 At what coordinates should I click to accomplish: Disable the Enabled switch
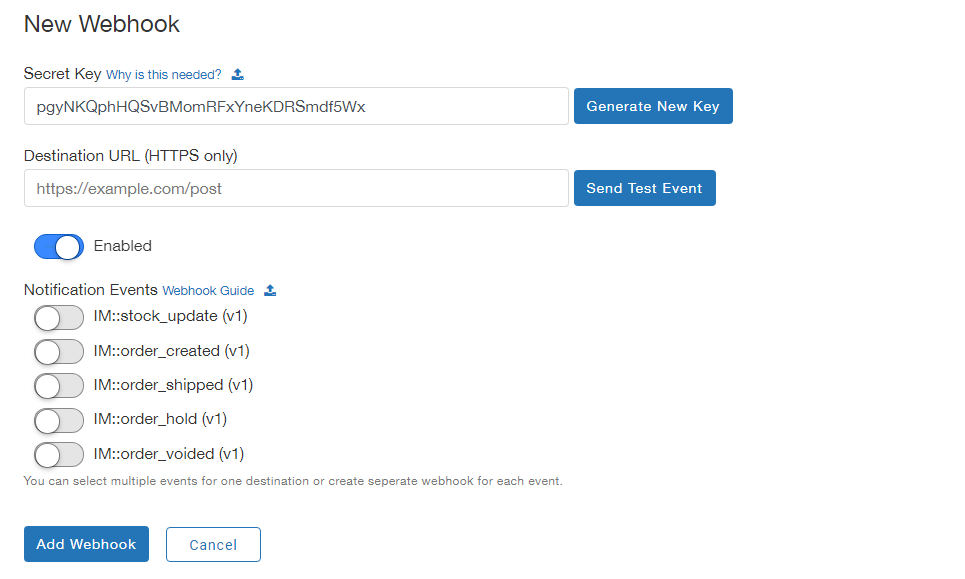58,246
